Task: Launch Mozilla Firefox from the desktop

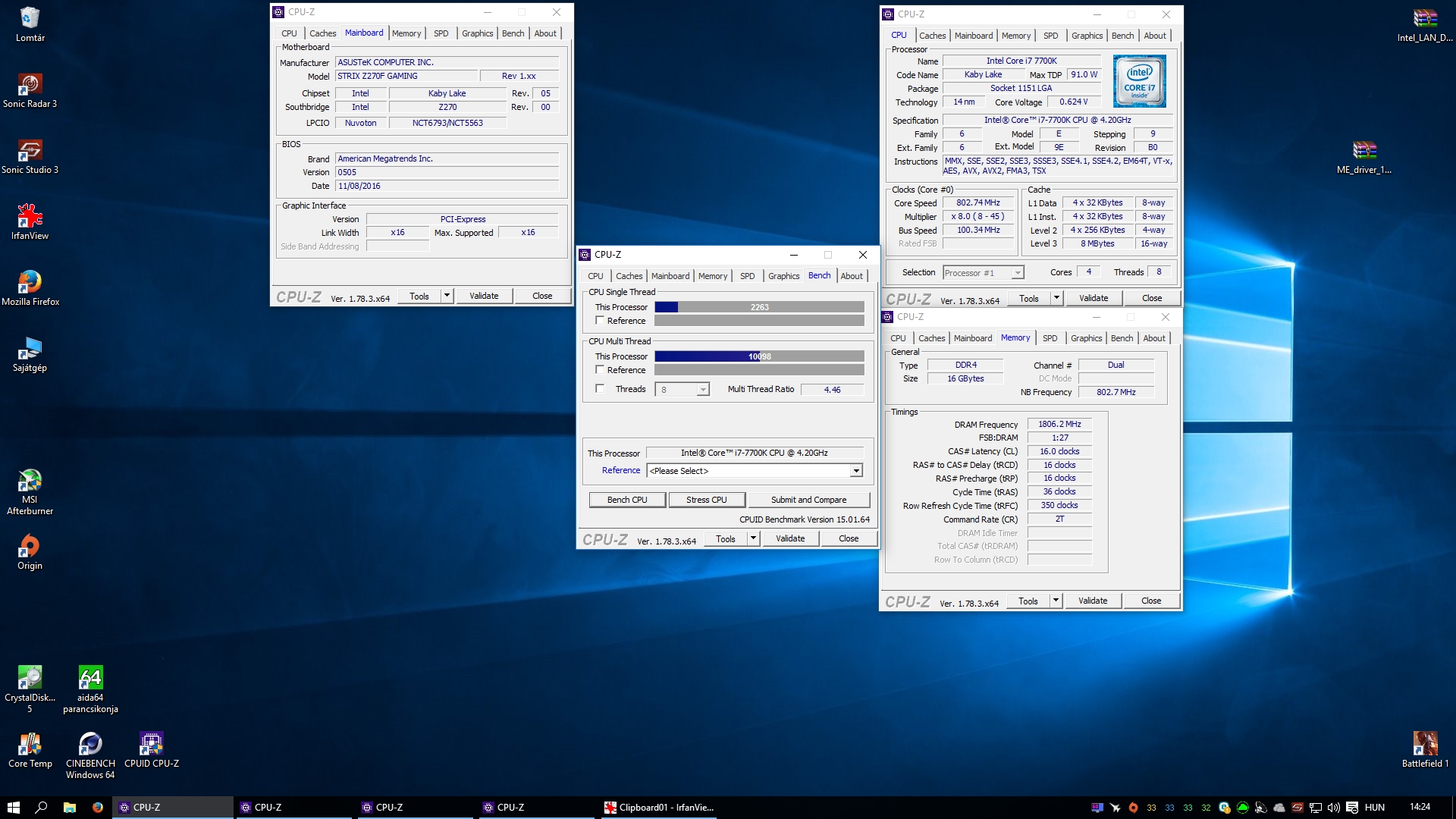Action: pyautogui.click(x=30, y=288)
